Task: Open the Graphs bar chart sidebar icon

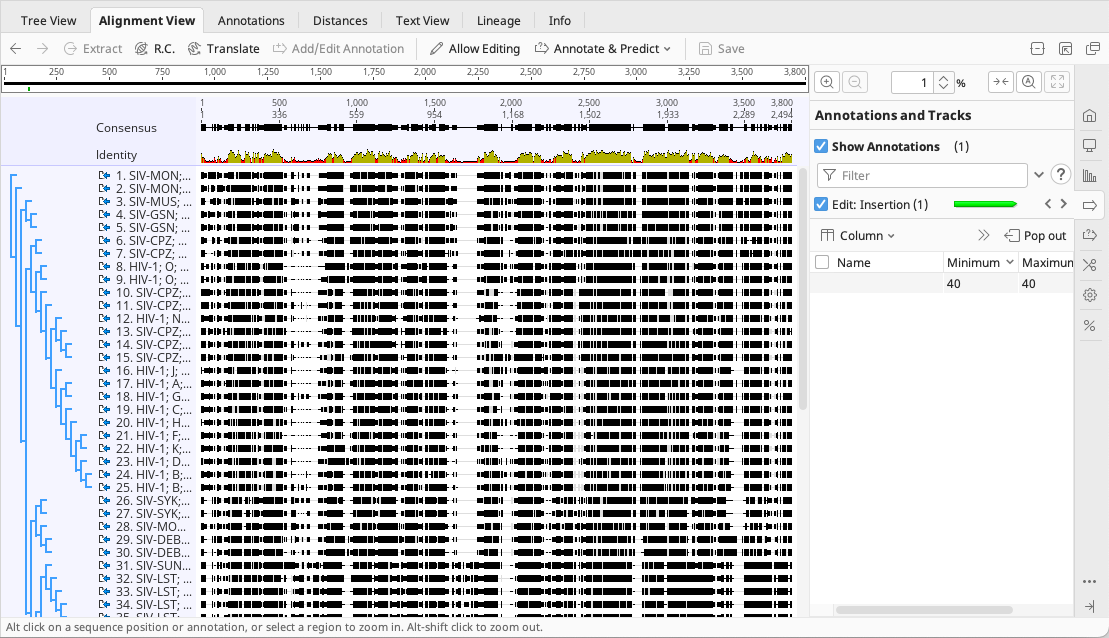Action: (1090, 176)
